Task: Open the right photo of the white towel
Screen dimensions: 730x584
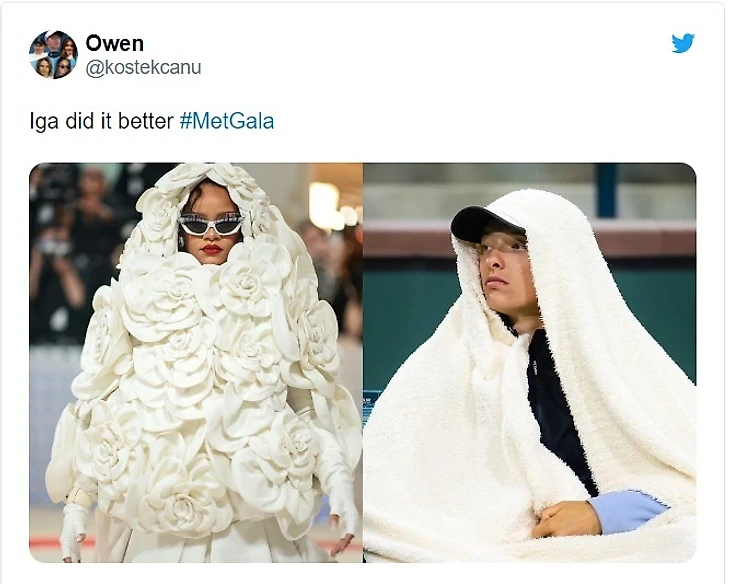Action: click(x=530, y=362)
